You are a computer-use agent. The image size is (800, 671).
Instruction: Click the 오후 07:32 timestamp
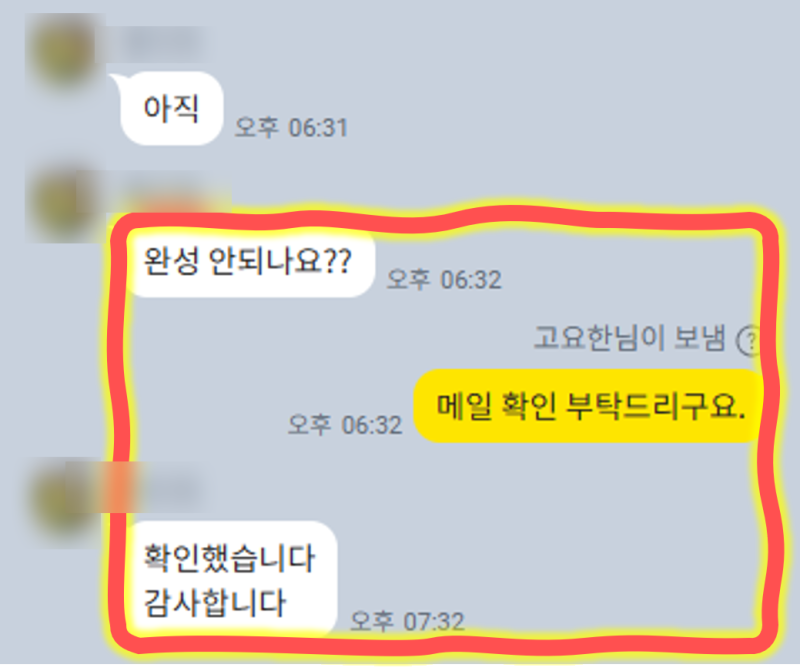pyautogui.click(x=408, y=621)
